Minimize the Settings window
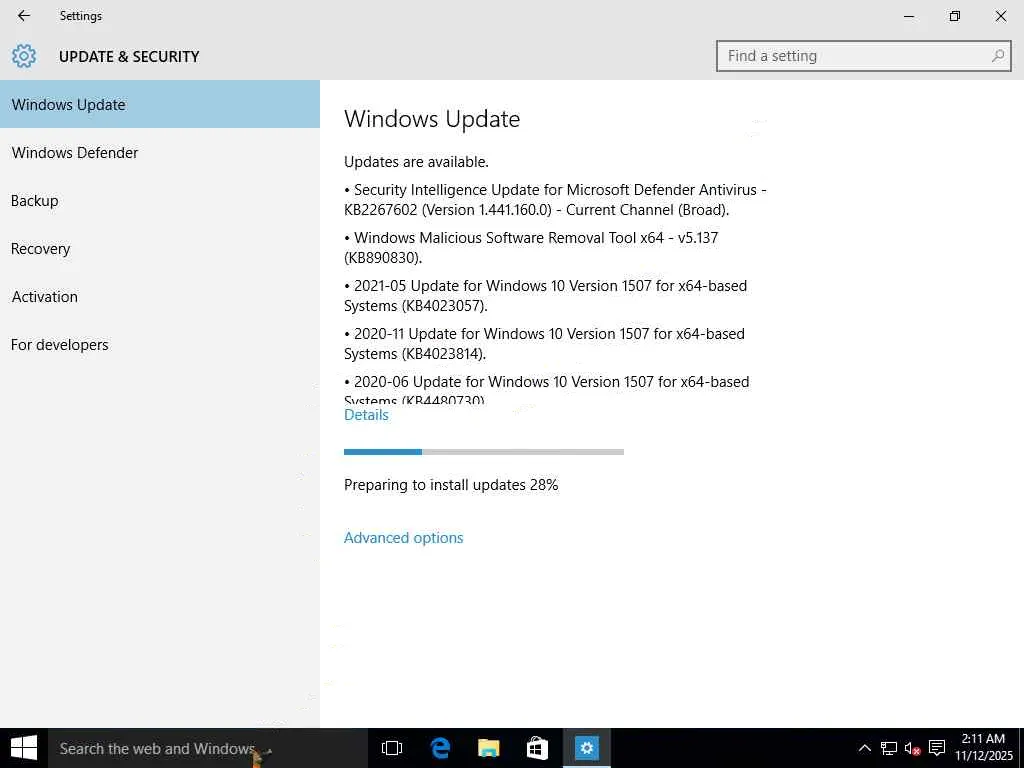Image resolution: width=1024 pixels, height=768 pixels. pyautogui.click(x=908, y=16)
